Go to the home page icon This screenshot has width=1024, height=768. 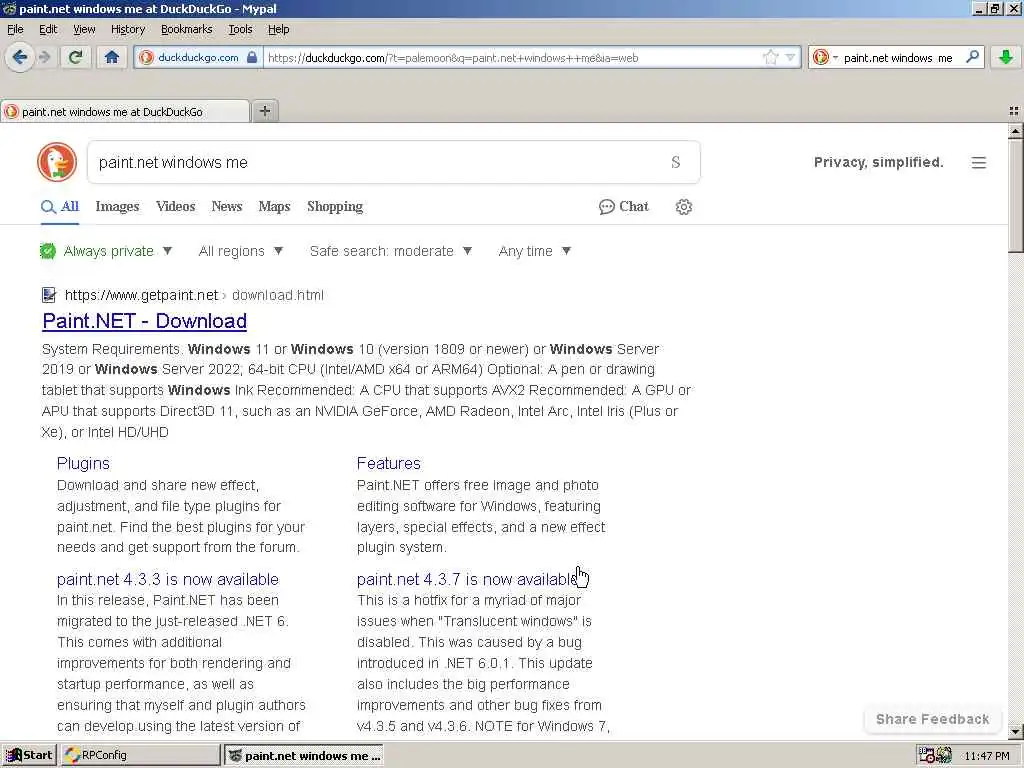112,57
